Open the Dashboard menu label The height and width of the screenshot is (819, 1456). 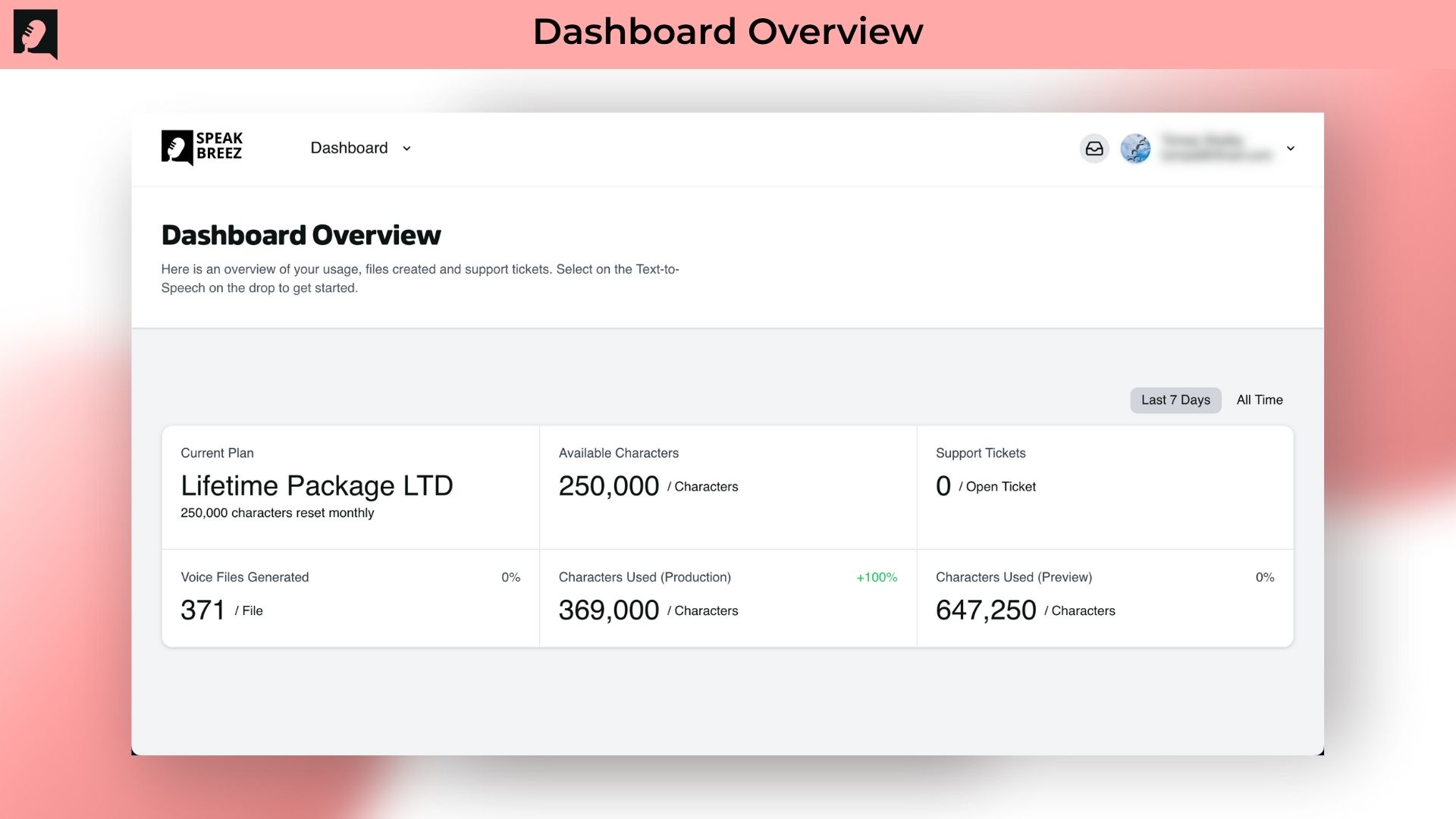[x=349, y=148]
